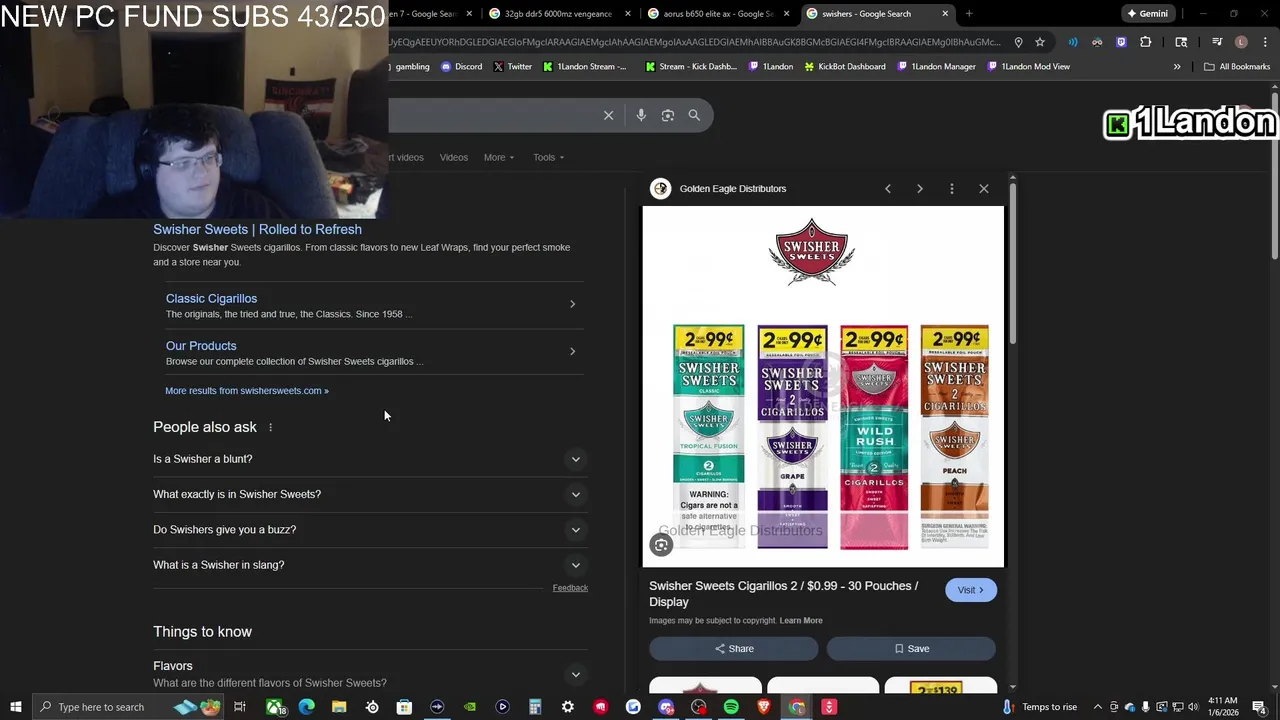Click the Visit button in image panel
This screenshot has width=1280, height=720.
[971, 590]
